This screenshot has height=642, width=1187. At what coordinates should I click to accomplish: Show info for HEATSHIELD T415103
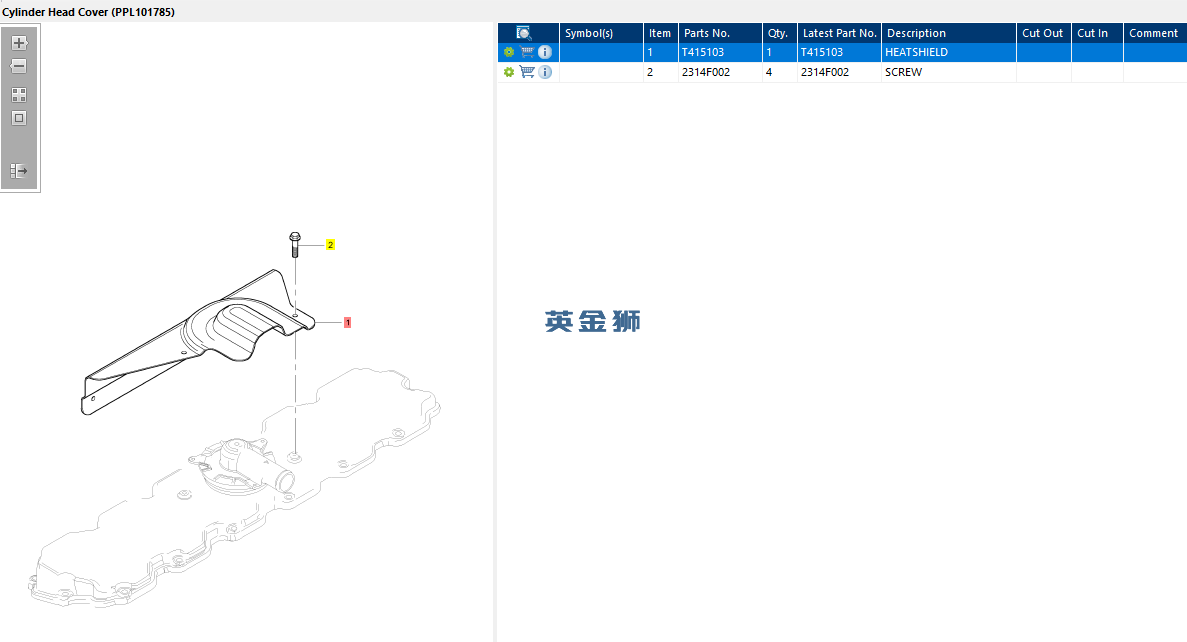pos(545,52)
